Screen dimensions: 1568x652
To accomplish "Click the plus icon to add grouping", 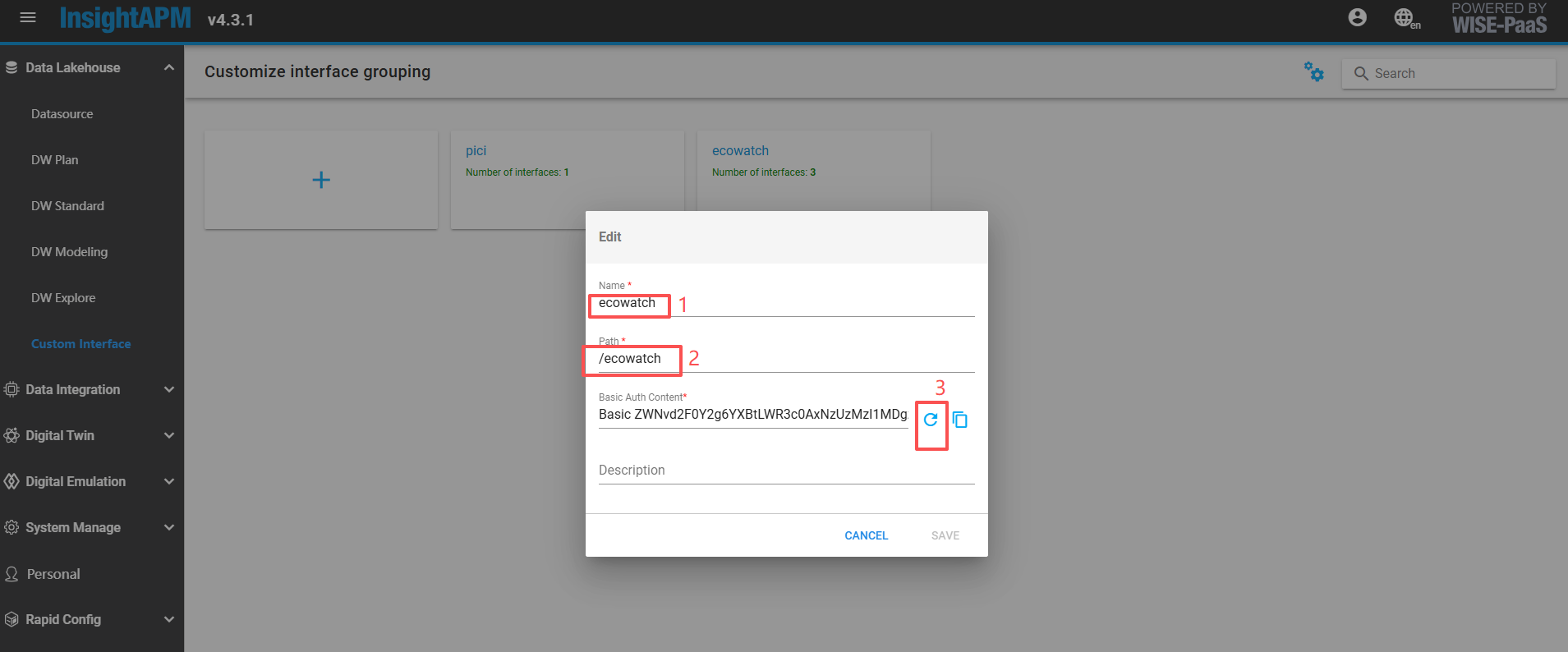I will tap(321, 180).
